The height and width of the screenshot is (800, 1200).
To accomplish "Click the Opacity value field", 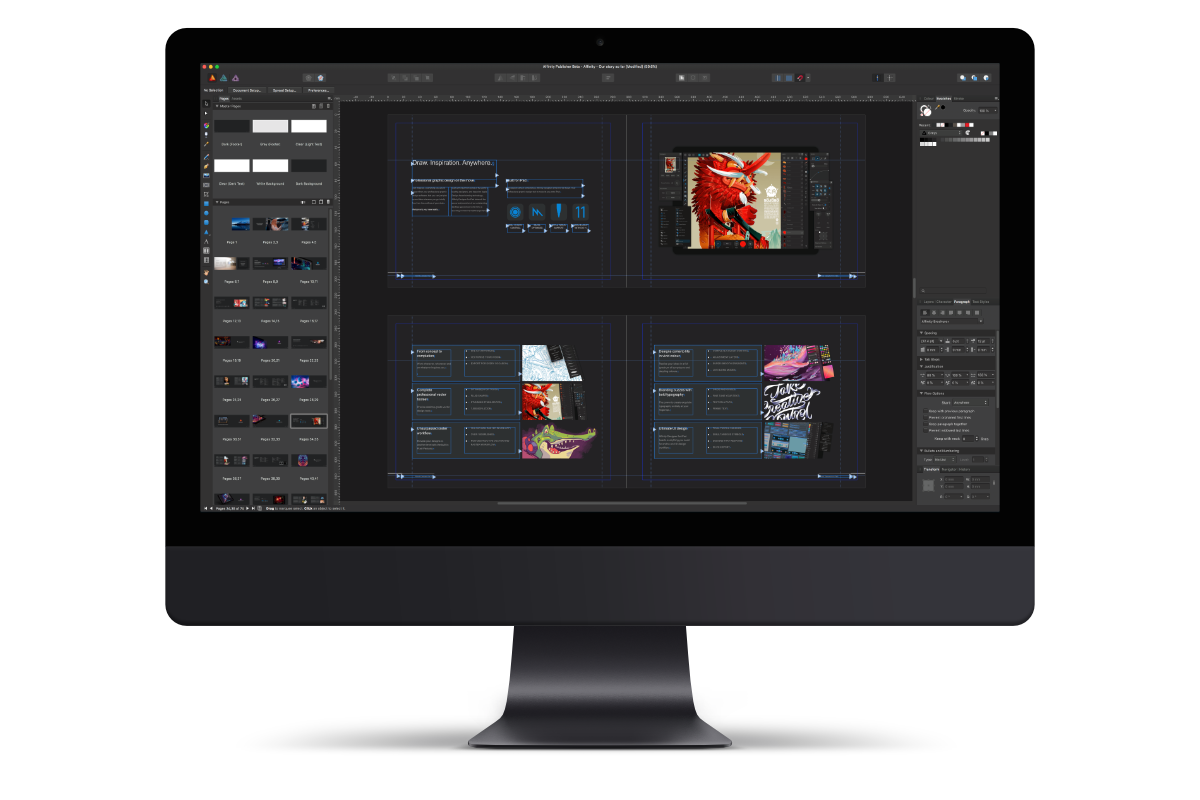I will pyautogui.click(x=986, y=110).
